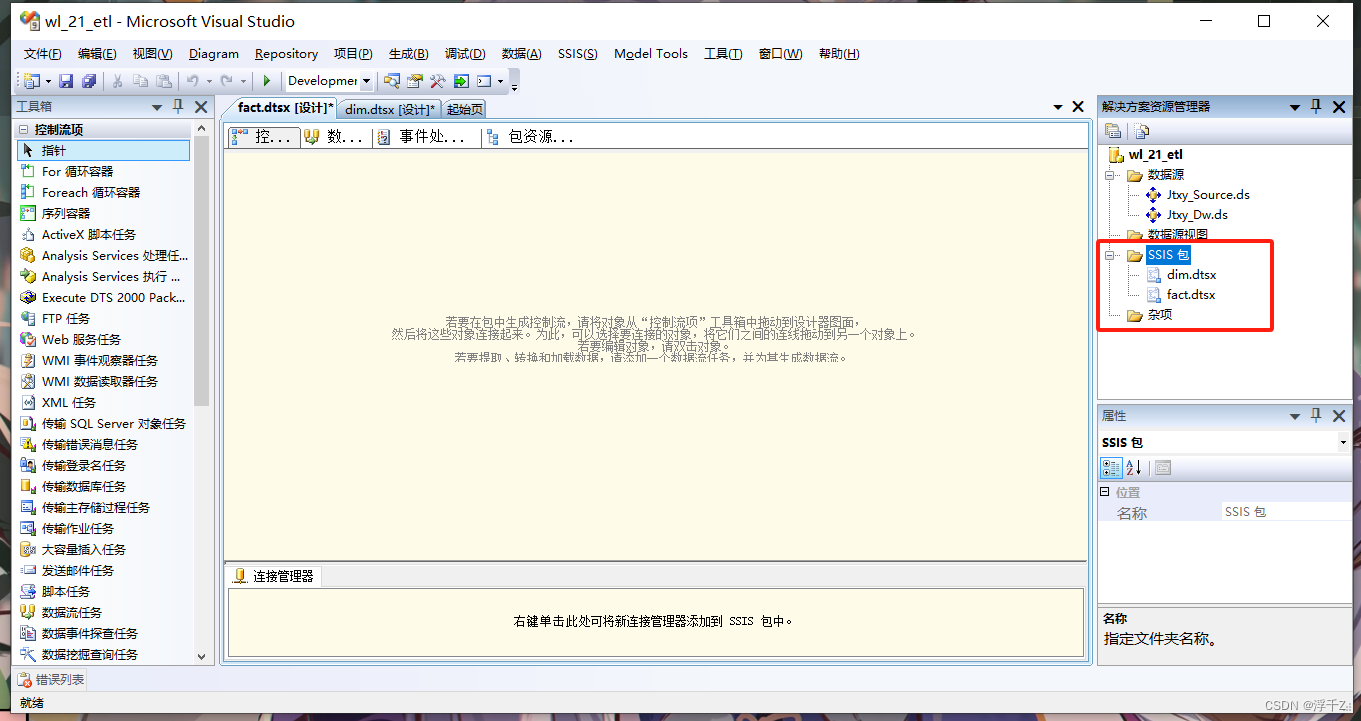Click the green arrow window toolbar icon
1361x721 pixels.
click(x=461, y=81)
